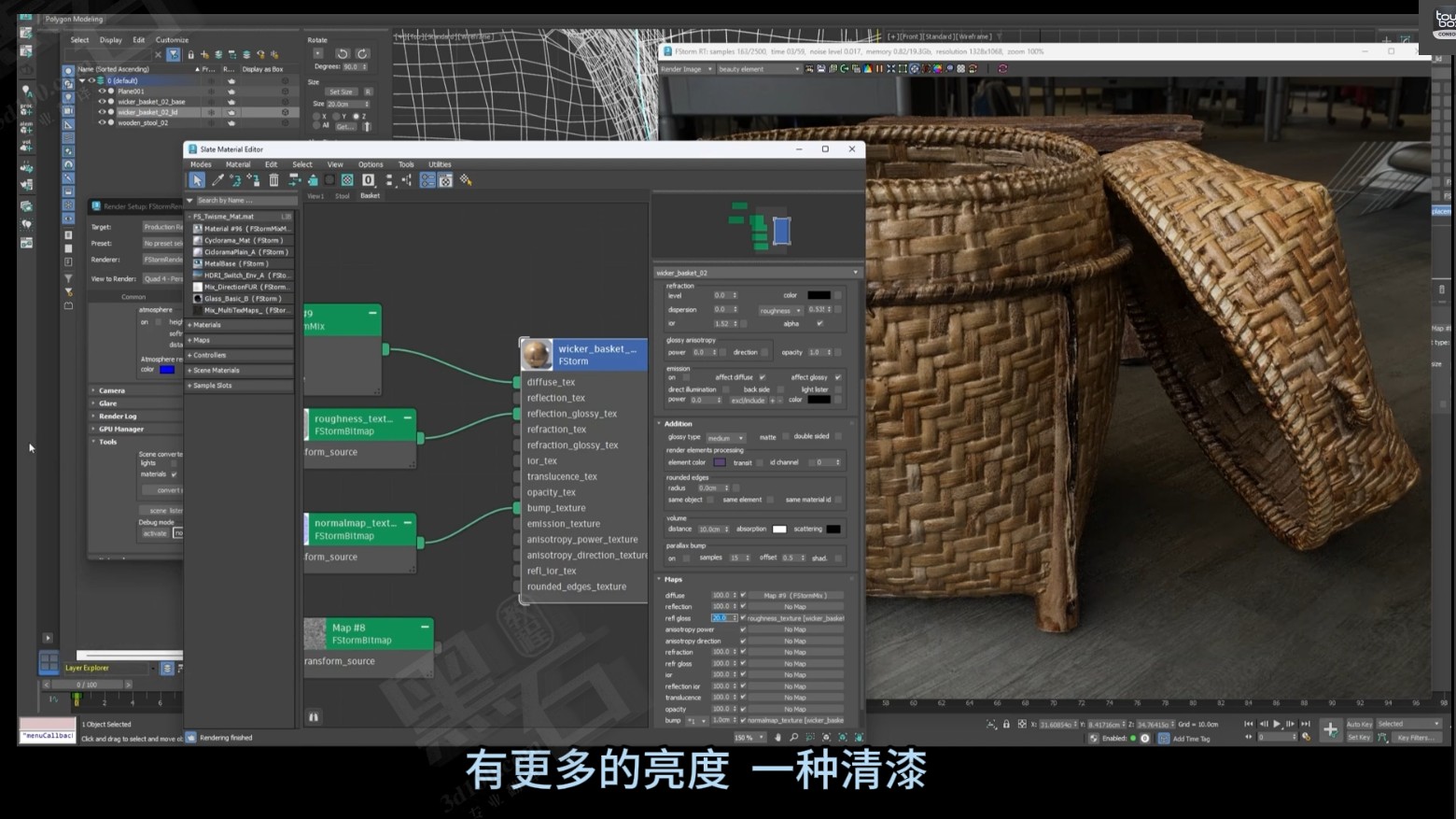Image resolution: width=1456 pixels, height=819 pixels.
Task: Toggle the diffuse map enable checkbox
Action: (743, 595)
